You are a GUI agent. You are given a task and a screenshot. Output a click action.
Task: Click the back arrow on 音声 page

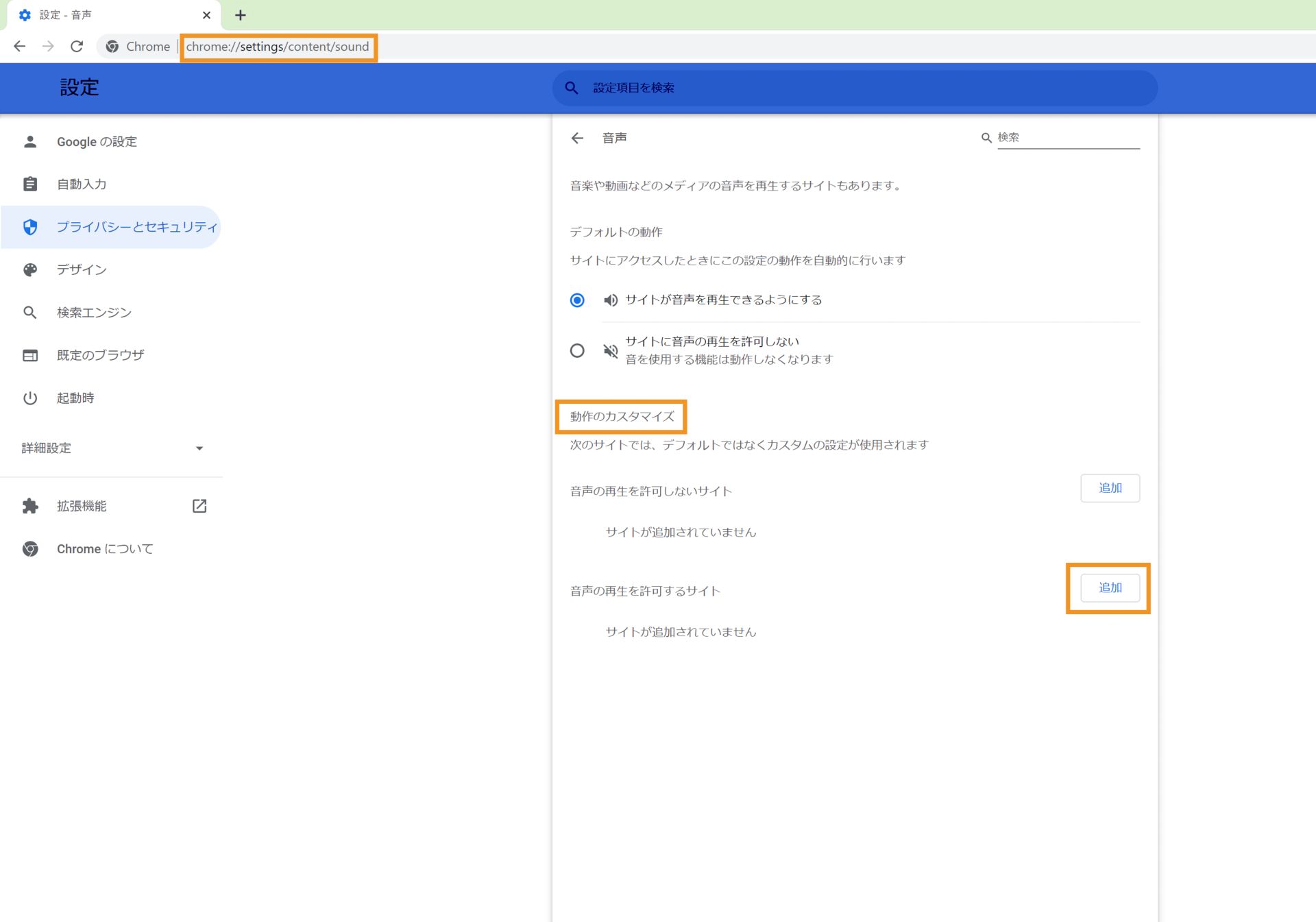(x=578, y=137)
